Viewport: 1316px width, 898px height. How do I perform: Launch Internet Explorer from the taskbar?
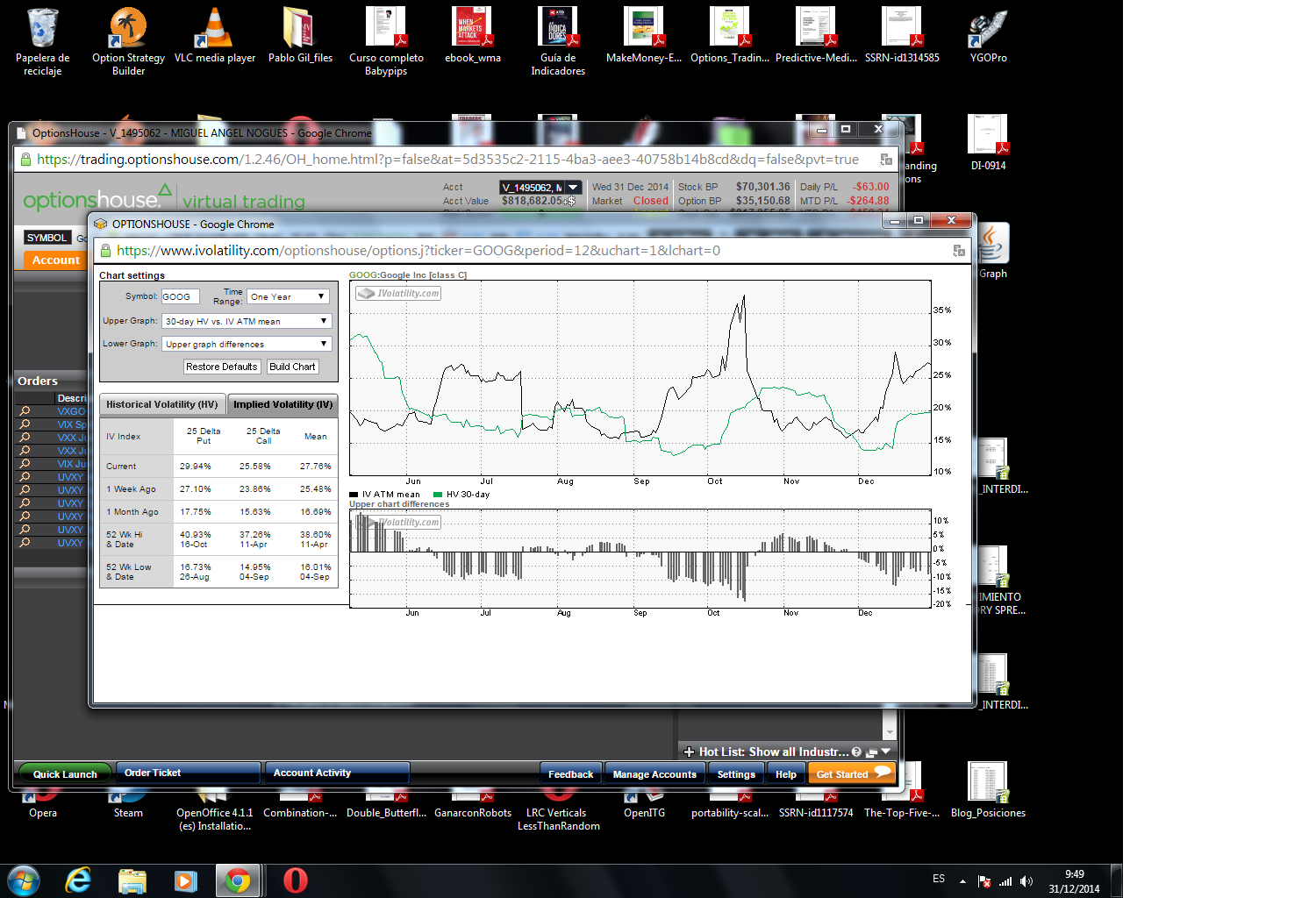(79, 880)
